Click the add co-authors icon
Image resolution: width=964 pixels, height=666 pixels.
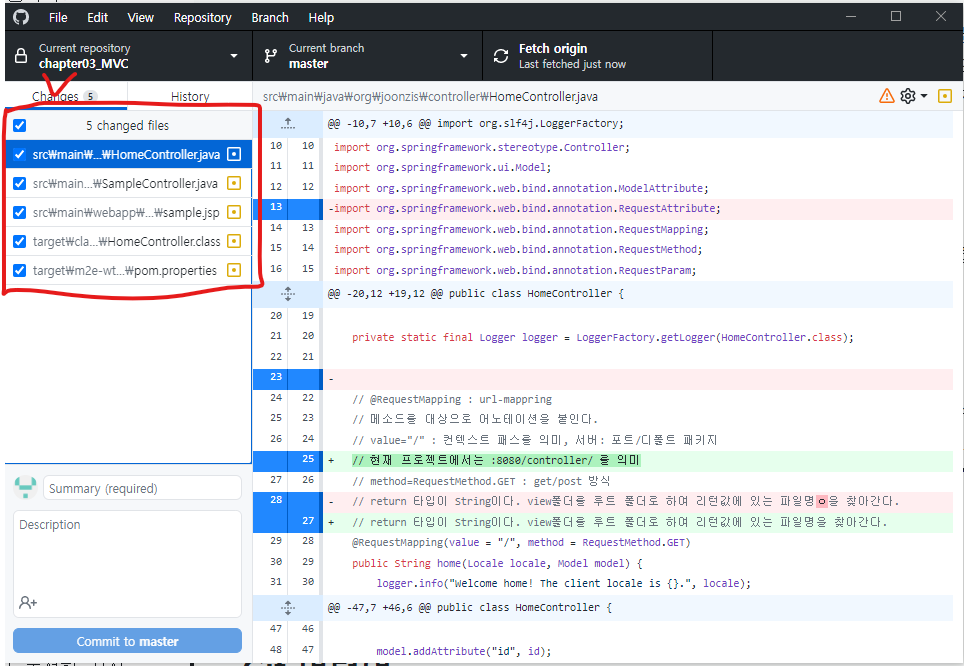(28, 602)
